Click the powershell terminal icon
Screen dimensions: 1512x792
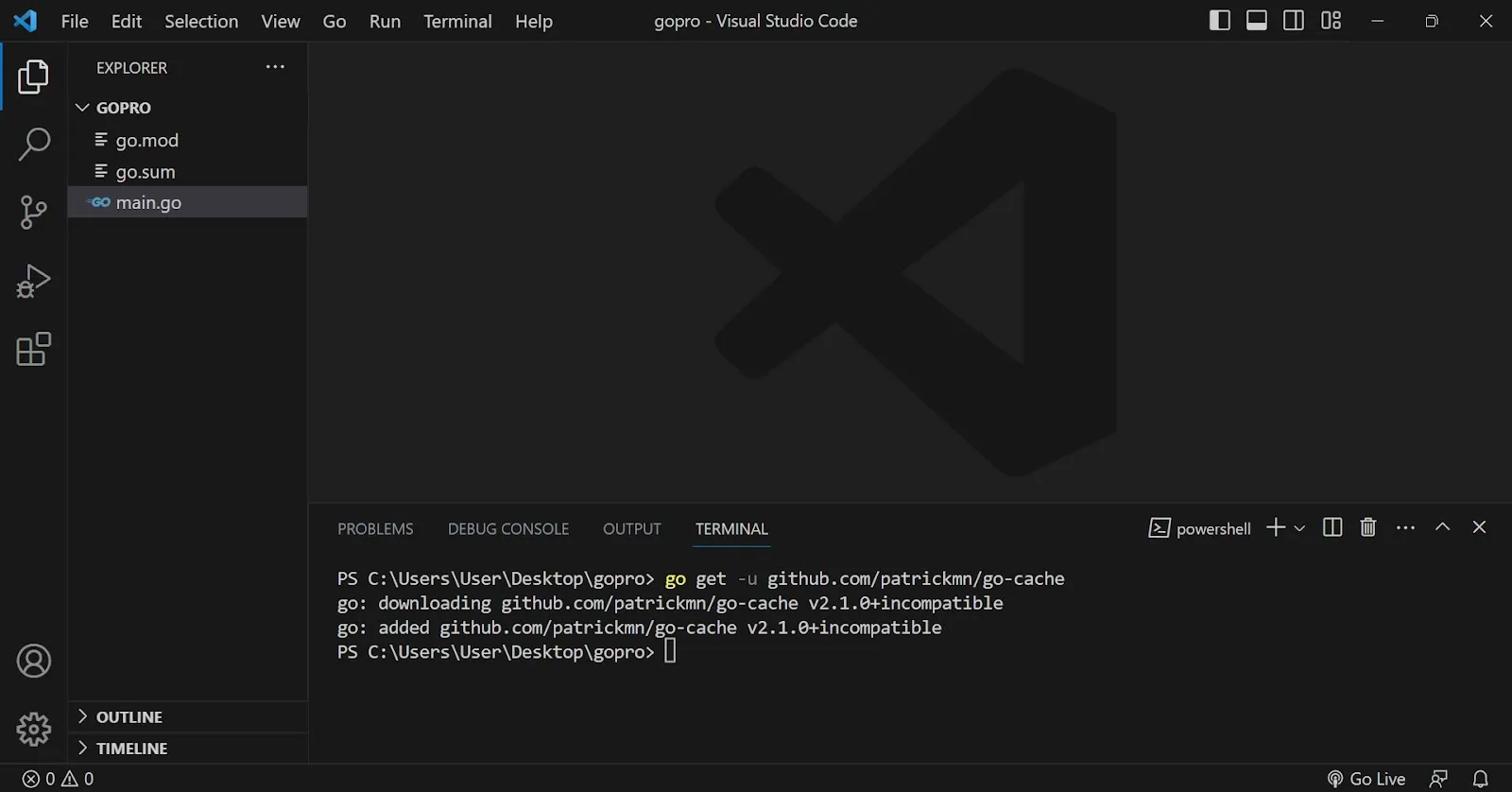[x=1160, y=528]
